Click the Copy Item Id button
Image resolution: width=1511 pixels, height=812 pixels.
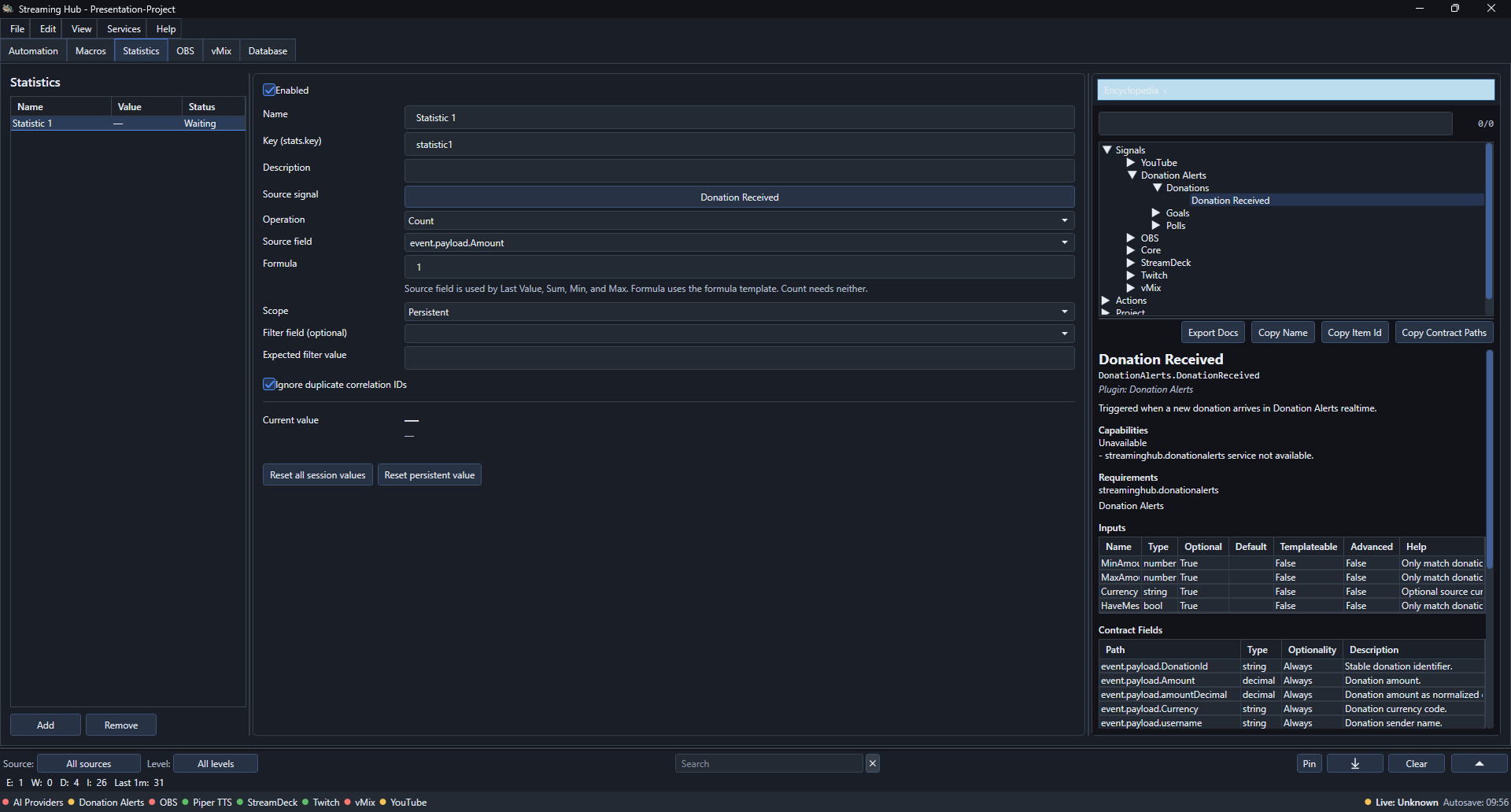[1354, 332]
